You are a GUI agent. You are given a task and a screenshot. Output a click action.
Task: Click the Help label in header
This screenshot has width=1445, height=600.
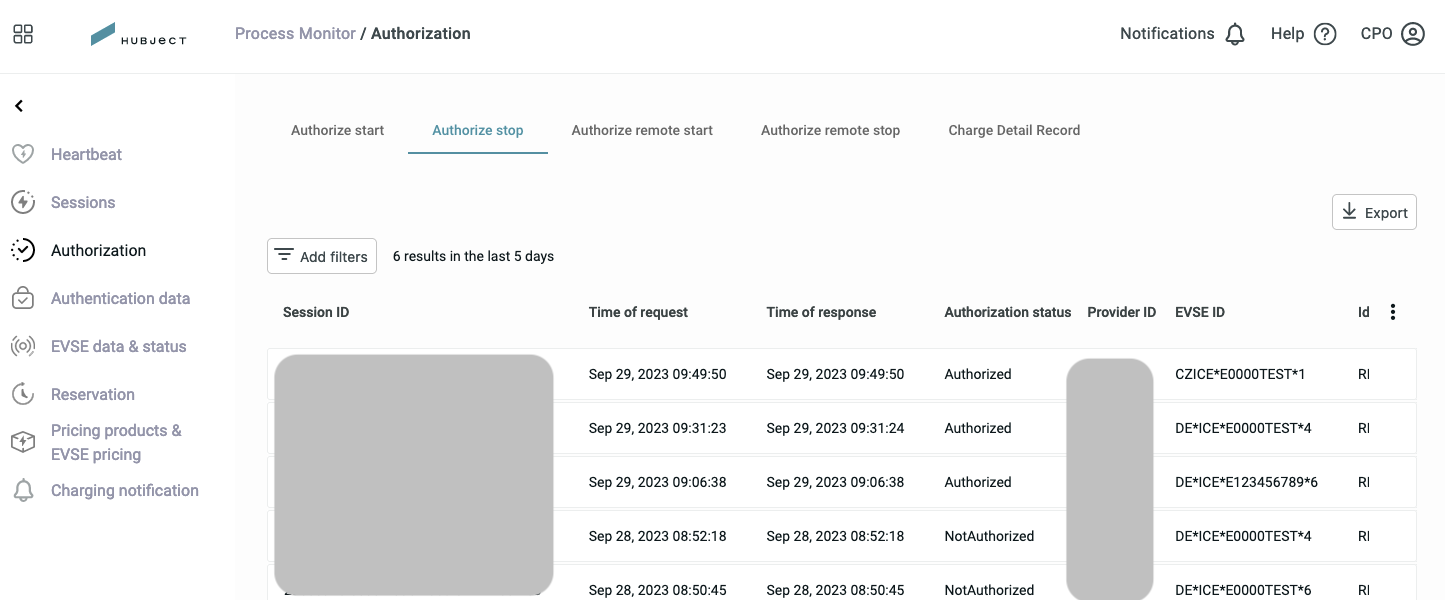tap(1287, 34)
